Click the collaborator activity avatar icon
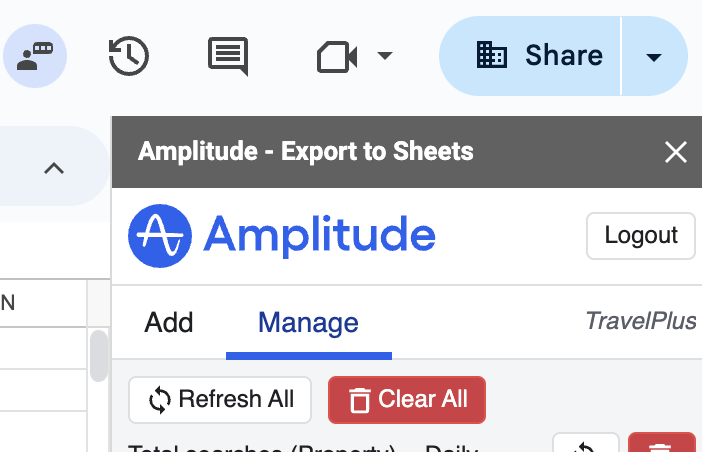The width and height of the screenshot is (702, 452). click(x=35, y=56)
